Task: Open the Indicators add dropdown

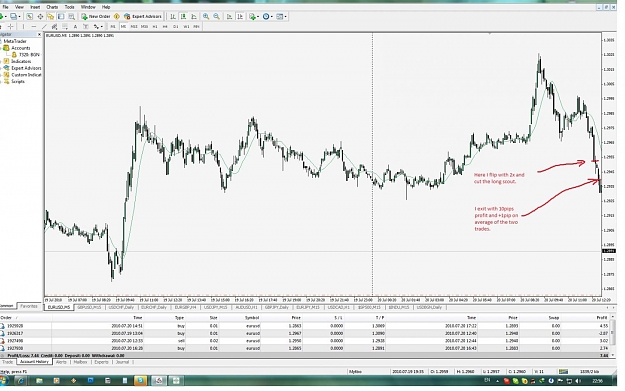Action: [x=254, y=16]
